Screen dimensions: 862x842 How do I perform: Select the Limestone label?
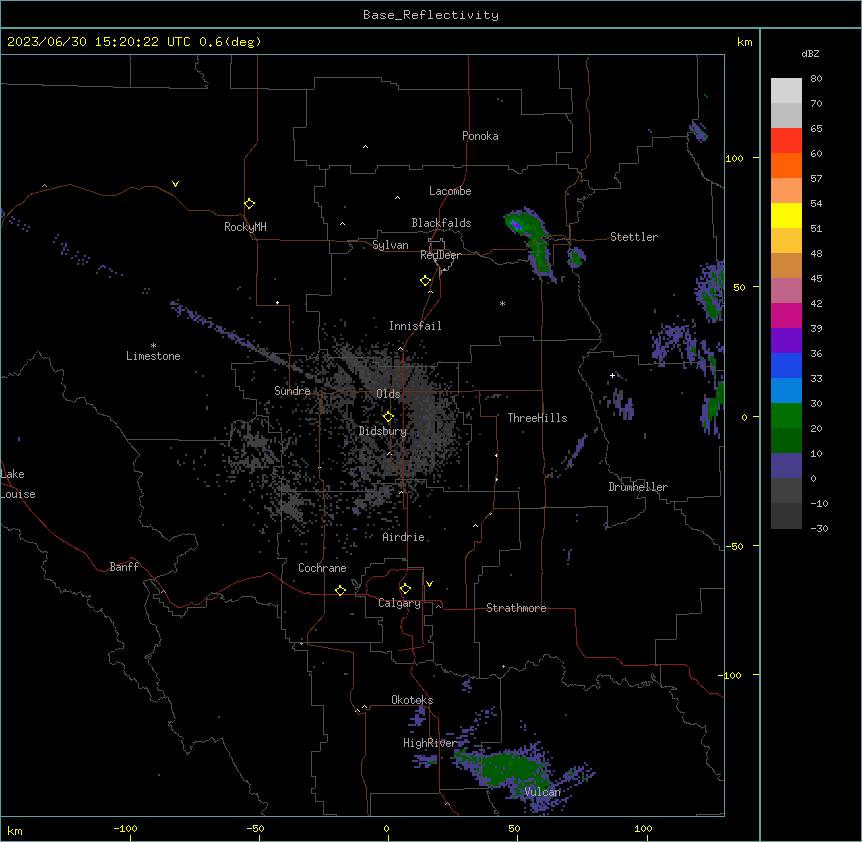[x=153, y=356]
